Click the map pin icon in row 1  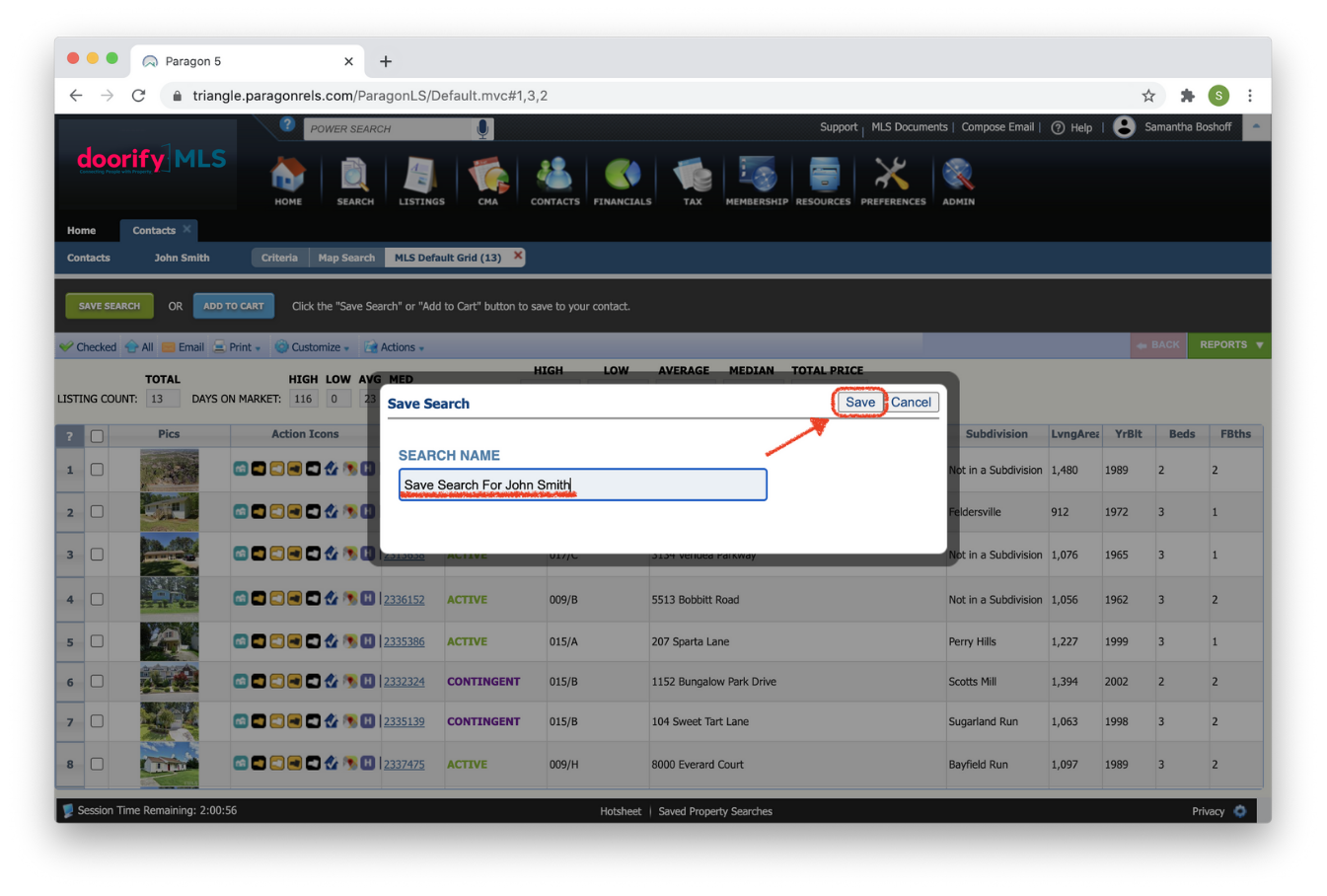[x=350, y=469]
